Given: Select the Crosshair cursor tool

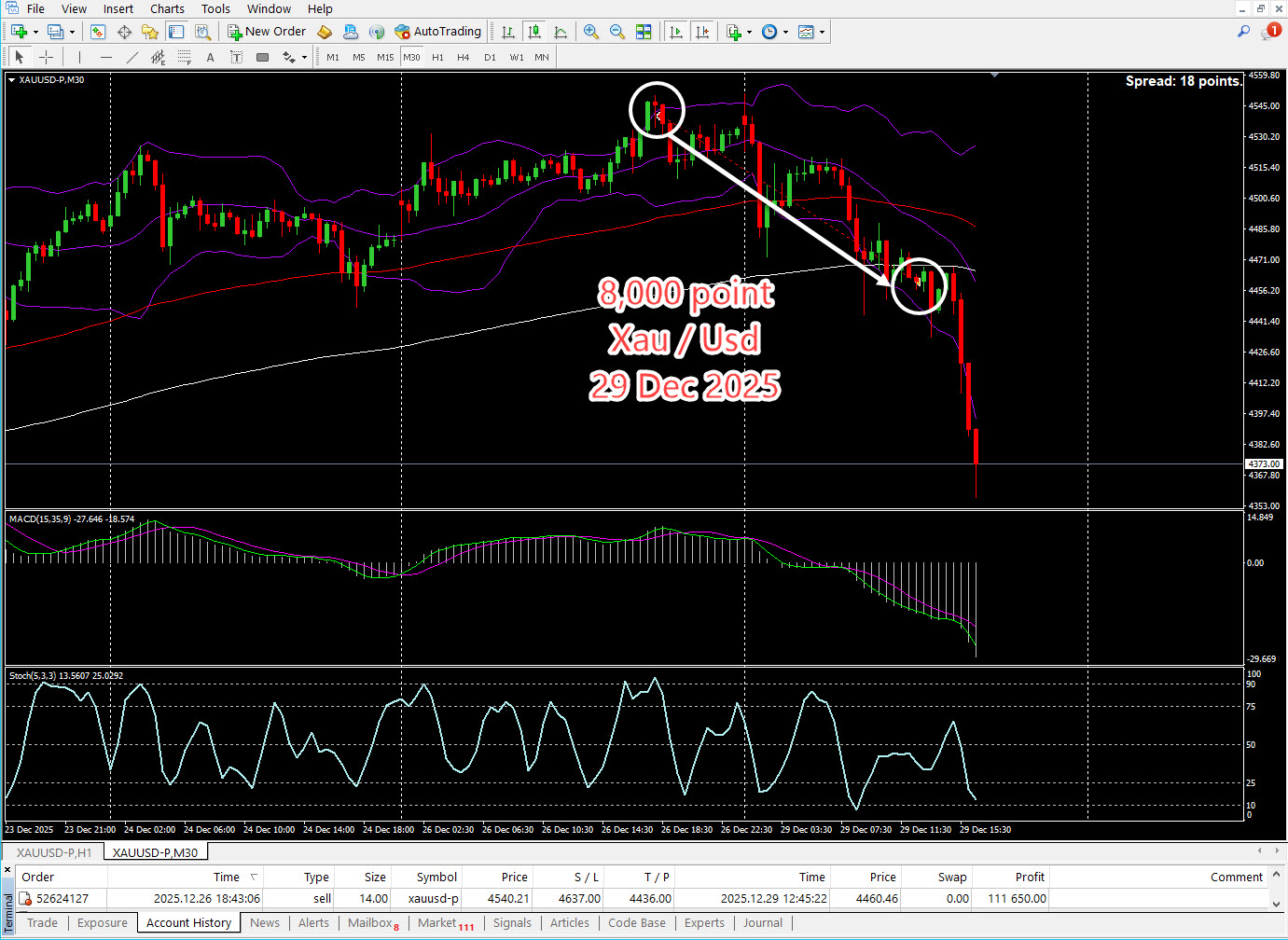Looking at the screenshot, I should [46, 58].
